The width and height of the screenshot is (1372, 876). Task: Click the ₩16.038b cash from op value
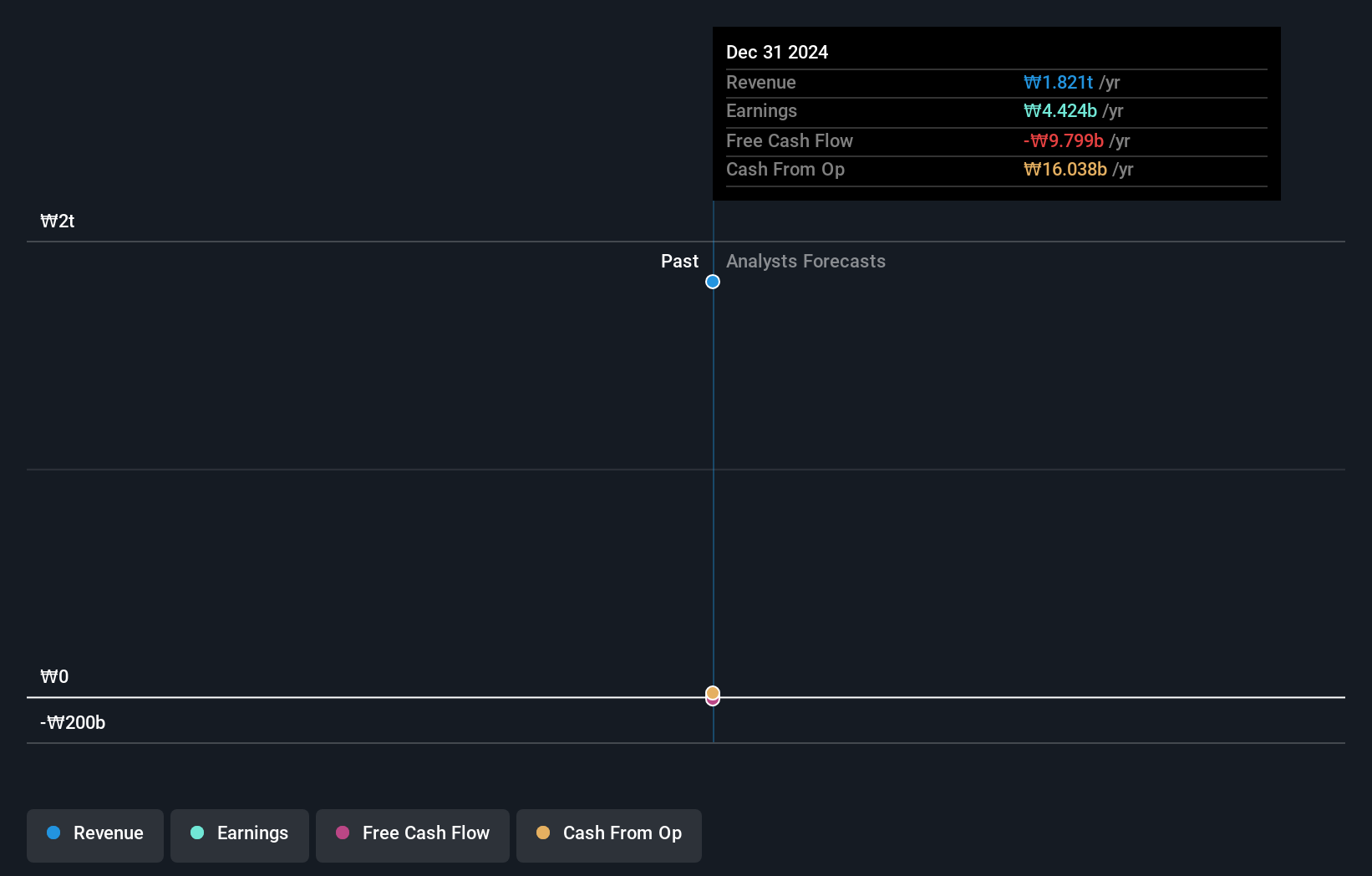tap(1065, 170)
